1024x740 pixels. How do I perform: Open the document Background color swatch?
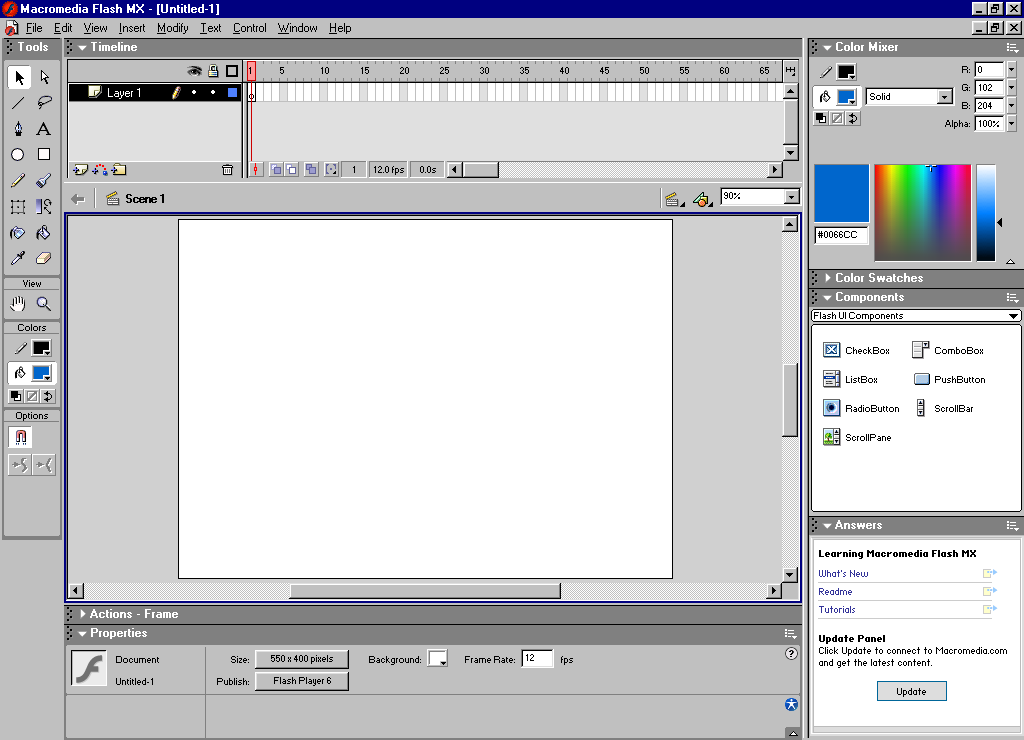(438, 658)
